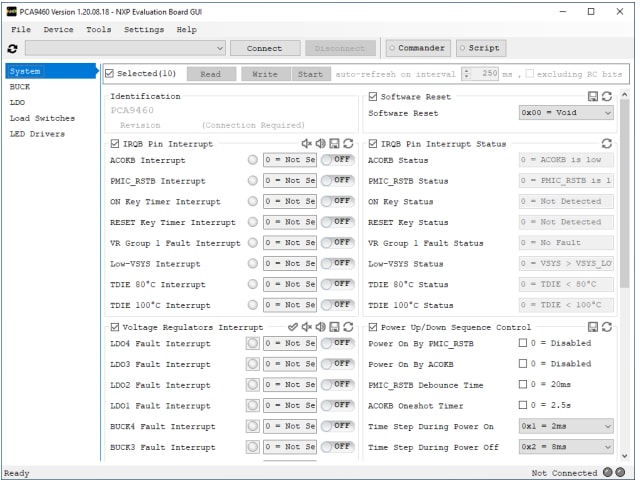Open the device selection combo box
Screen dimensions: 640x482
point(125,48)
